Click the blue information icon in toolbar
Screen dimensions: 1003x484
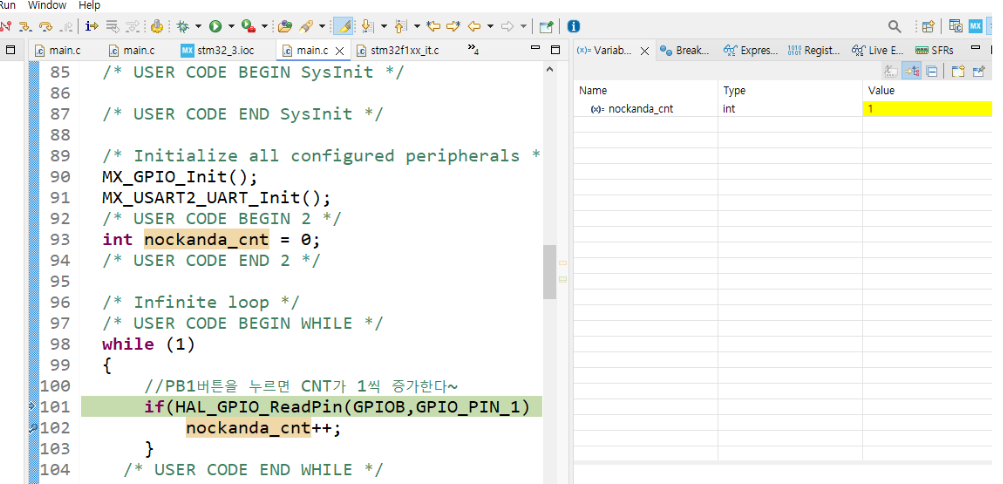574,26
